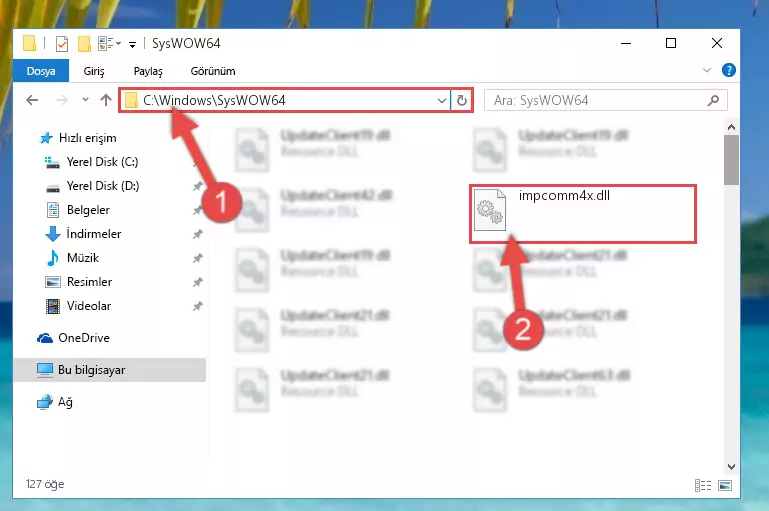This screenshot has width=769, height=511.
Task: Select Yerel Disk (C:) in sidebar
Action: [x=103, y=162]
